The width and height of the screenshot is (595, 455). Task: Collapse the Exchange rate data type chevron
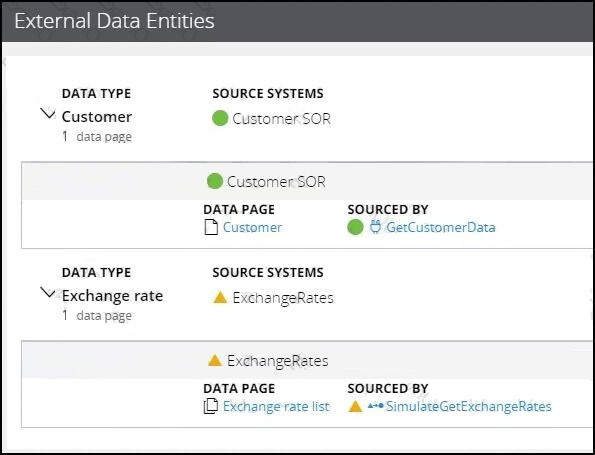click(48, 293)
